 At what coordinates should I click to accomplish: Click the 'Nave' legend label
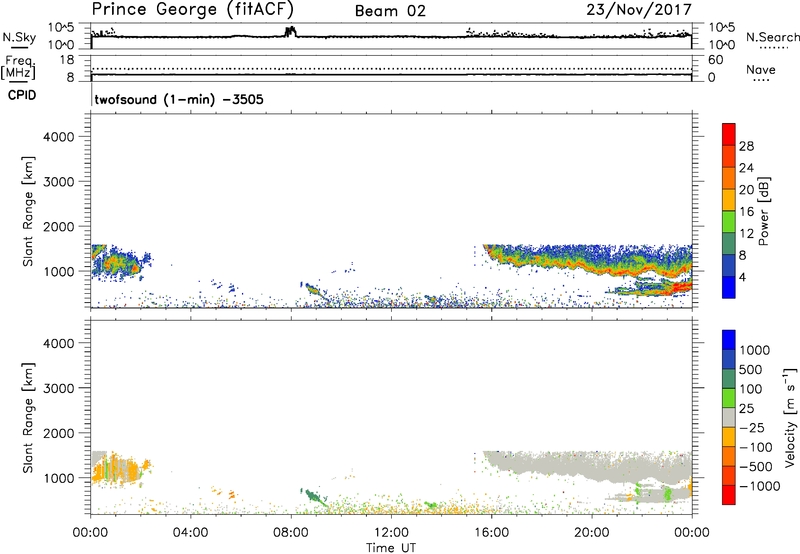pyautogui.click(x=761, y=70)
